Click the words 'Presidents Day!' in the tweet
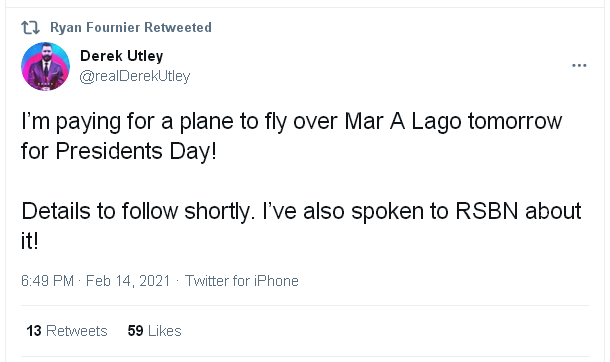The height and width of the screenshot is (362, 610). click(x=136, y=151)
